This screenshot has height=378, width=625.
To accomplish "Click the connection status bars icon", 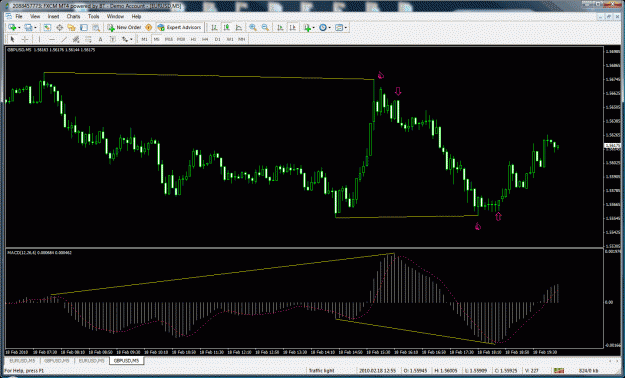I will (559, 371).
